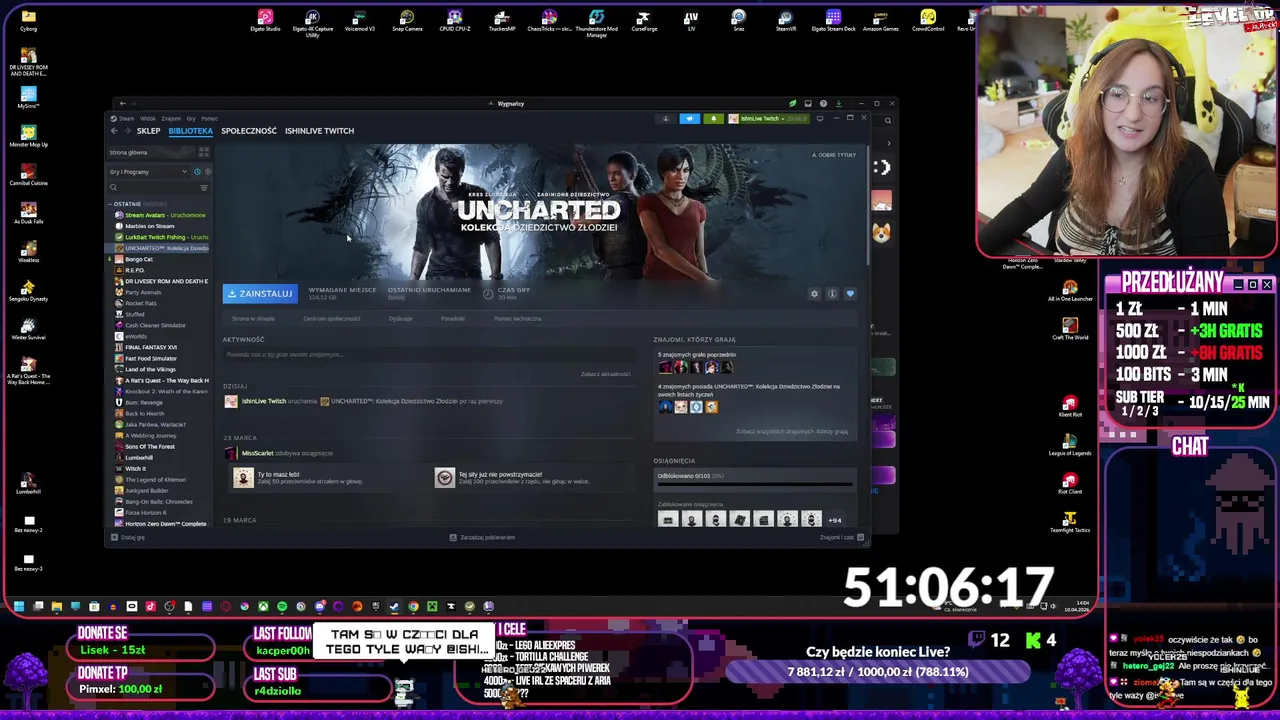
Task: Expand the Gry i Programy dropdown
Action: click(x=148, y=172)
